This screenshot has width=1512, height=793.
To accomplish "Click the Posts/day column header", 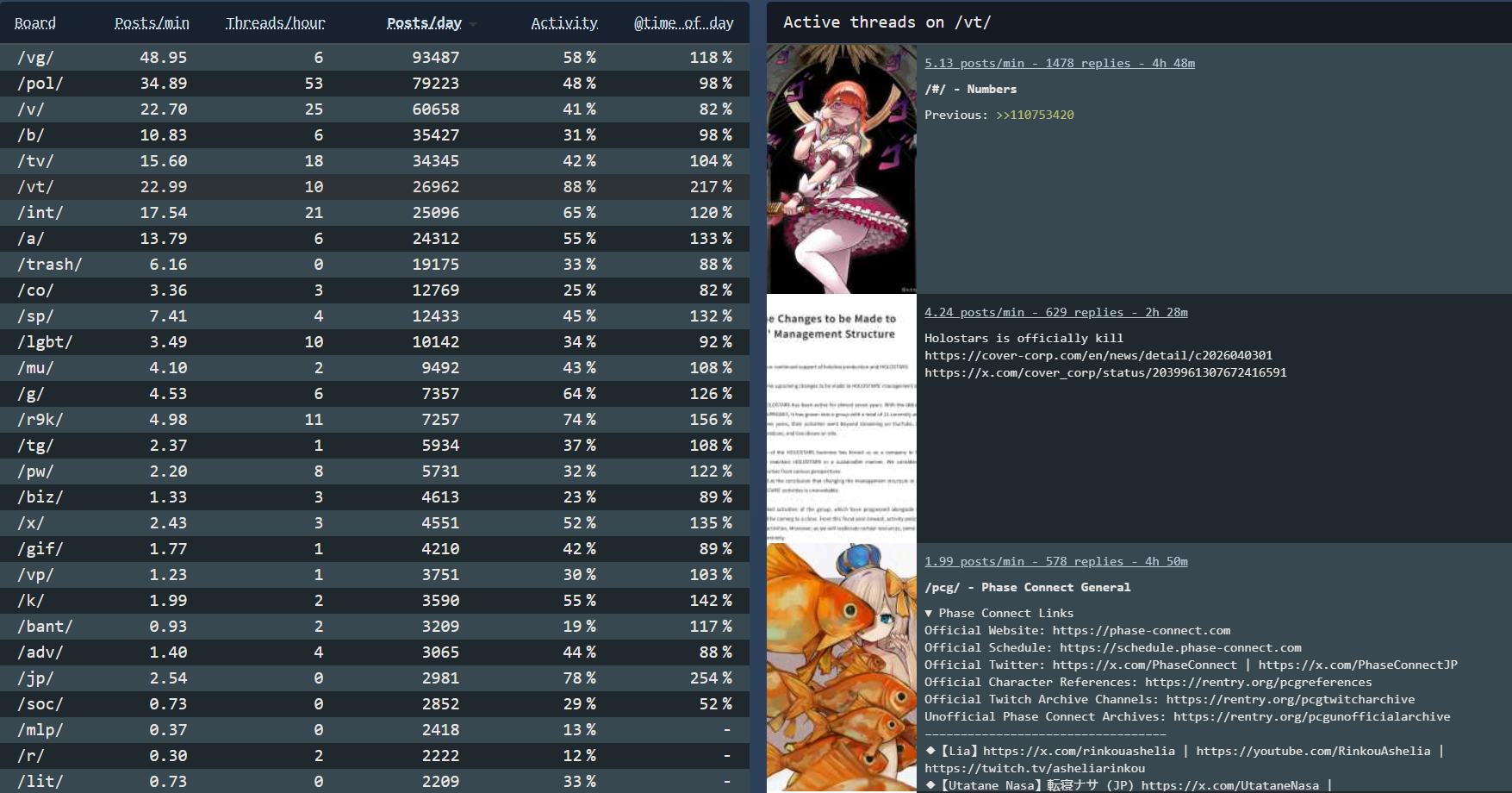I will (424, 23).
